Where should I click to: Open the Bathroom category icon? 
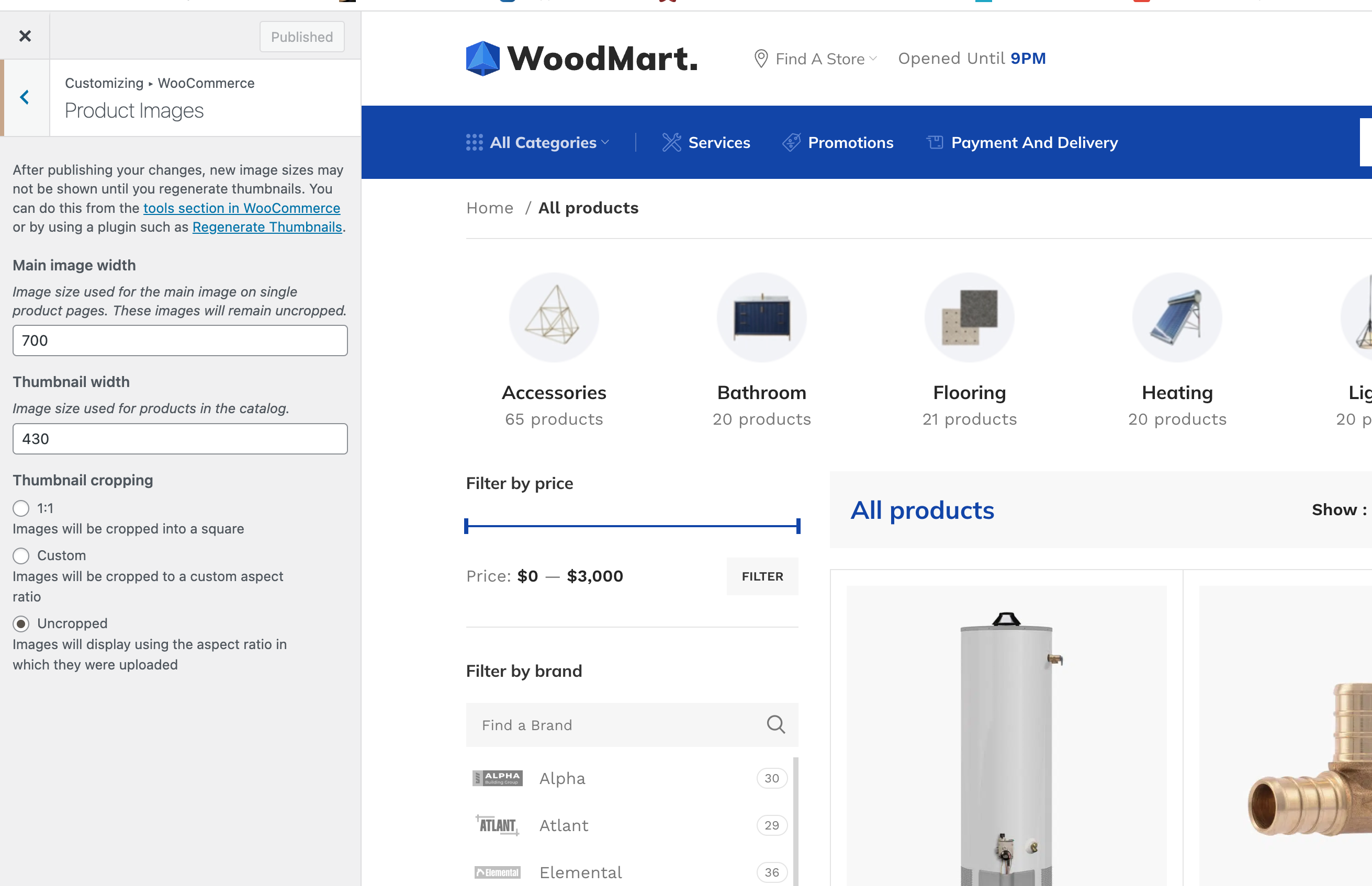(761, 317)
